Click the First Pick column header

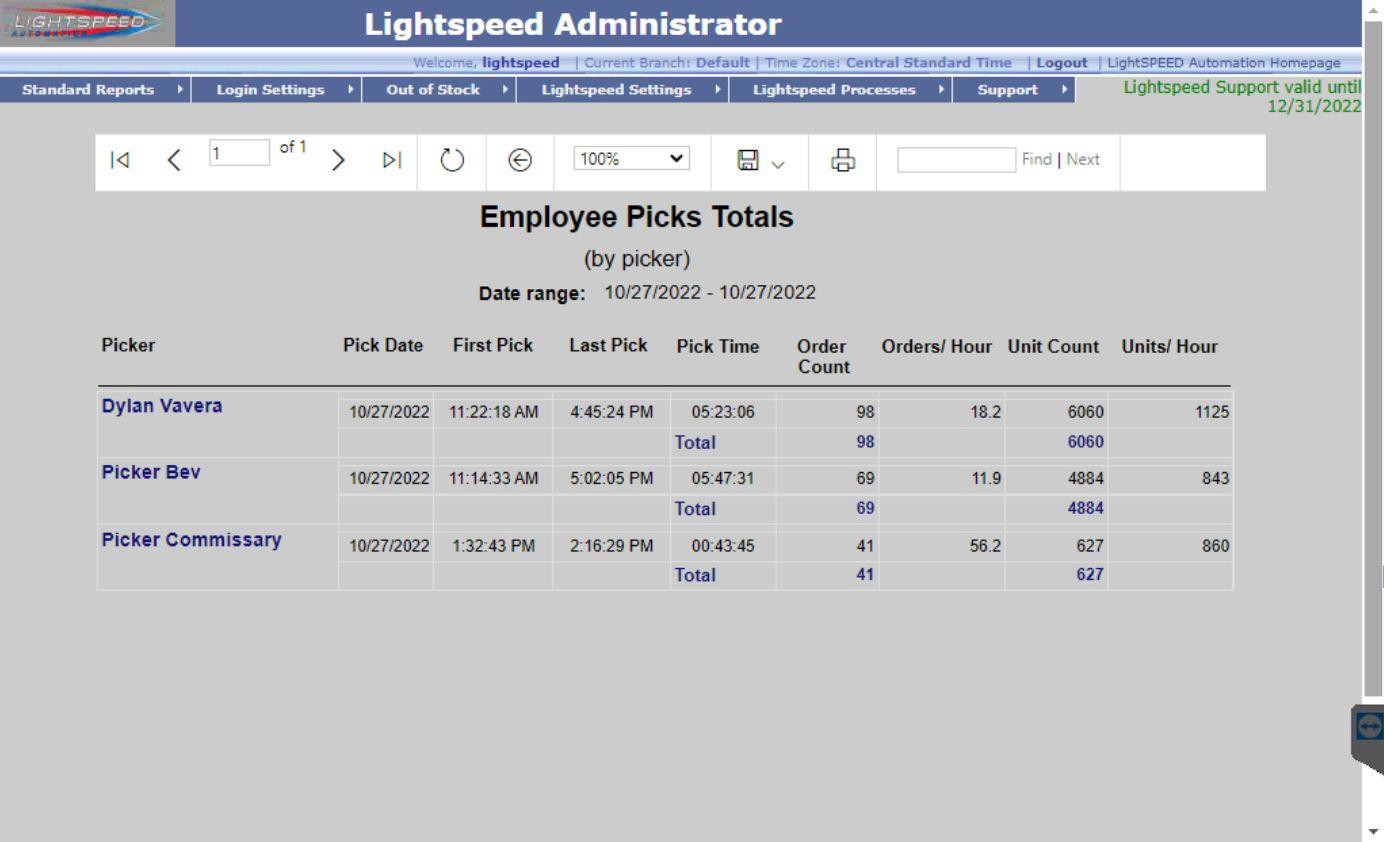pyautogui.click(x=493, y=346)
